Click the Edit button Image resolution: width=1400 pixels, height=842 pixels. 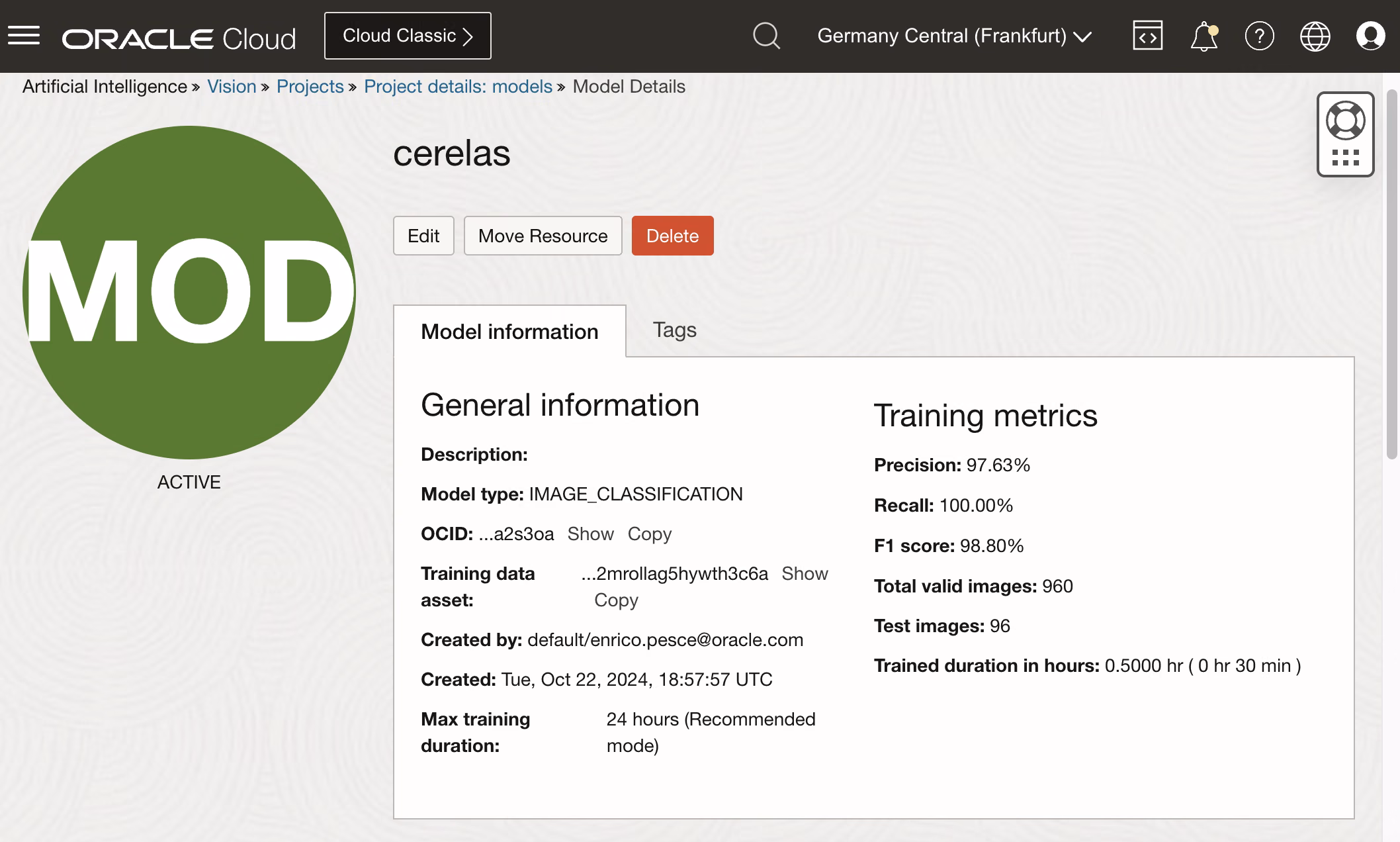(x=423, y=236)
